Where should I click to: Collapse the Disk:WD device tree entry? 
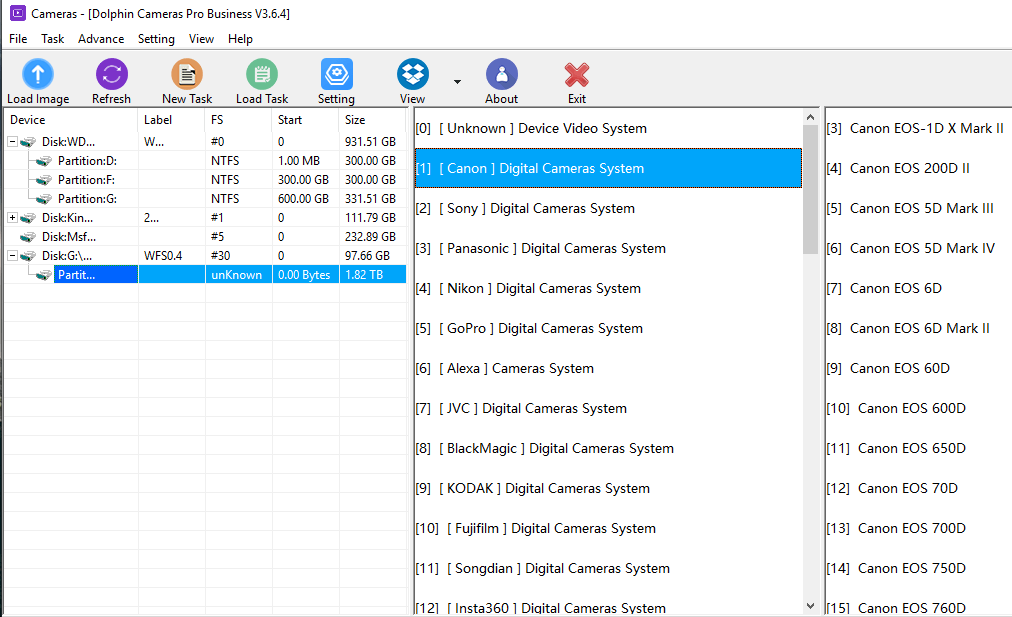10,141
